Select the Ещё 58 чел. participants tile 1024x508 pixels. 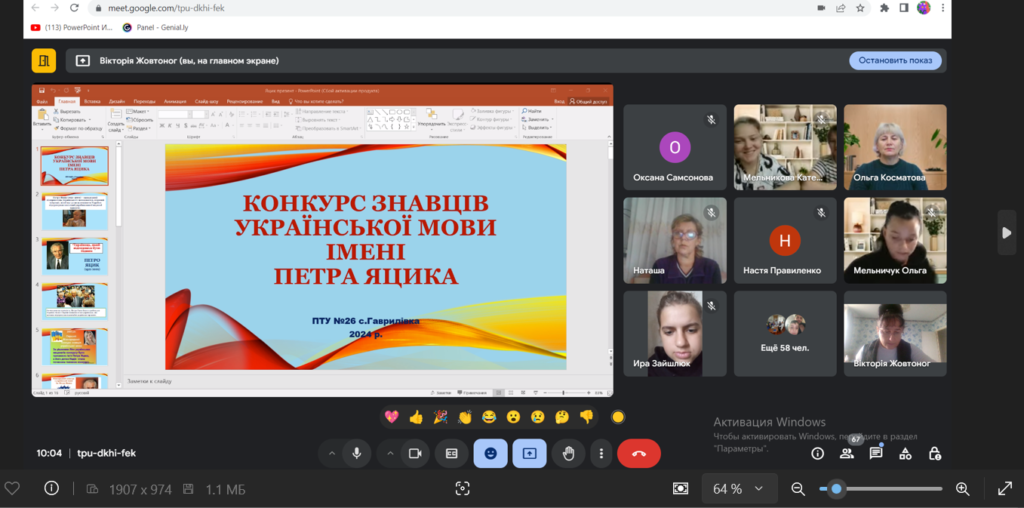(x=785, y=334)
